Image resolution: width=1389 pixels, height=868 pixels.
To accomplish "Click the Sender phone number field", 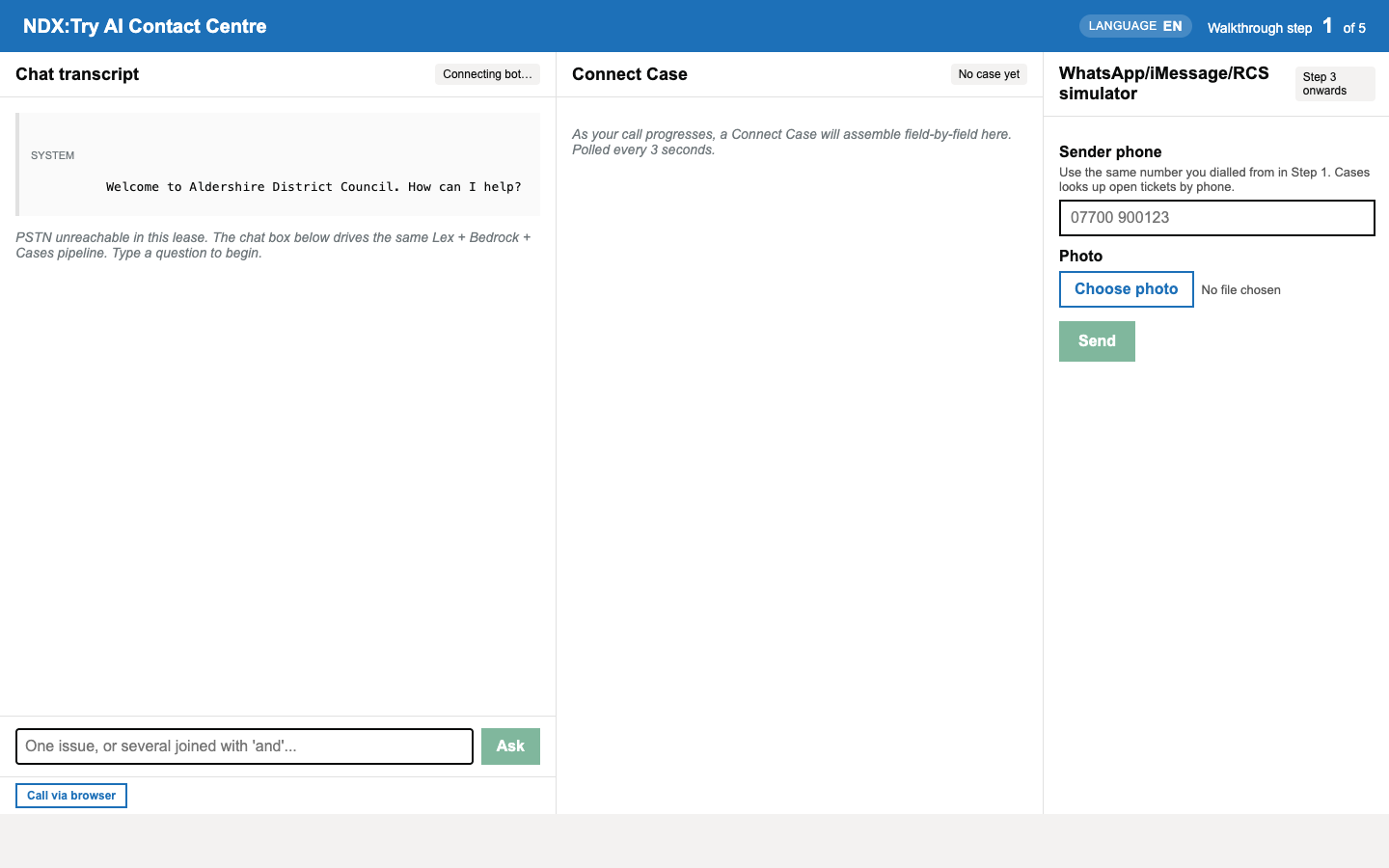I will [x=1217, y=218].
